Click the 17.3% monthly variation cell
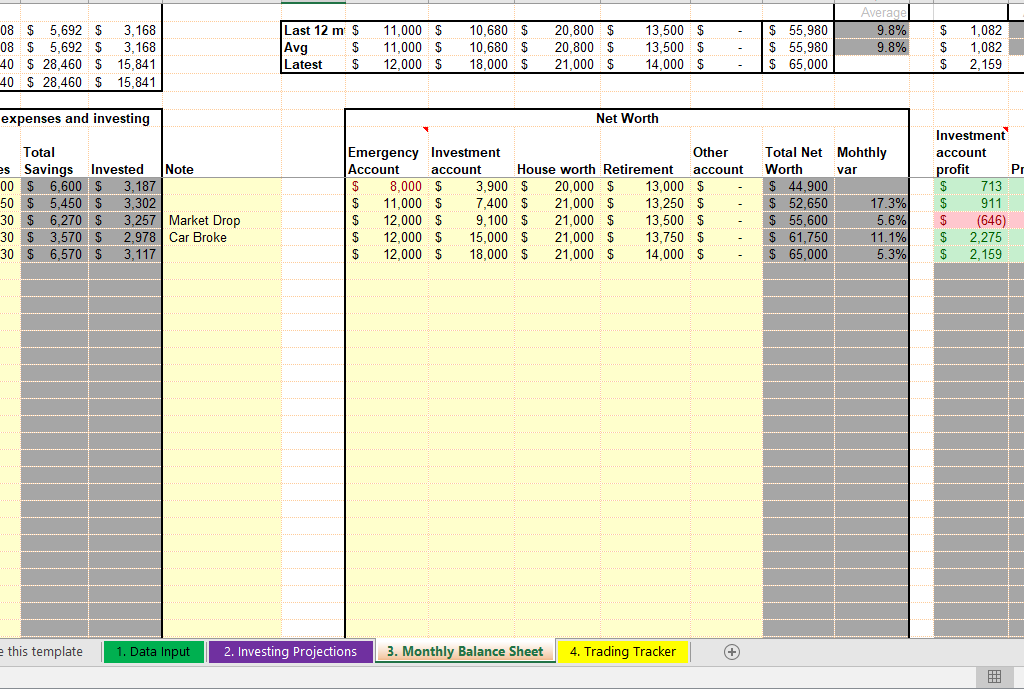This screenshot has width=1024, height=690. coord(871,203)
